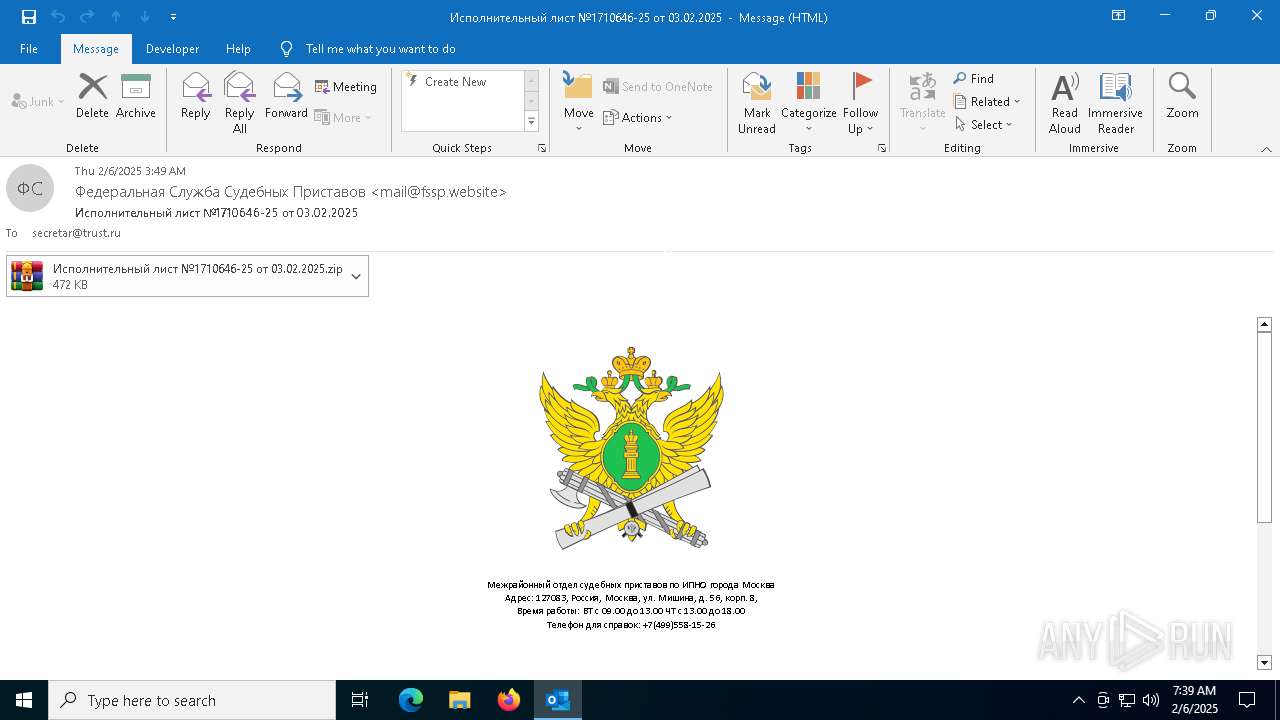The height and width of the screenshot is (720, 1280).
Task: Collapse the ribbon with the chevron
Action: click(1266, 149)
